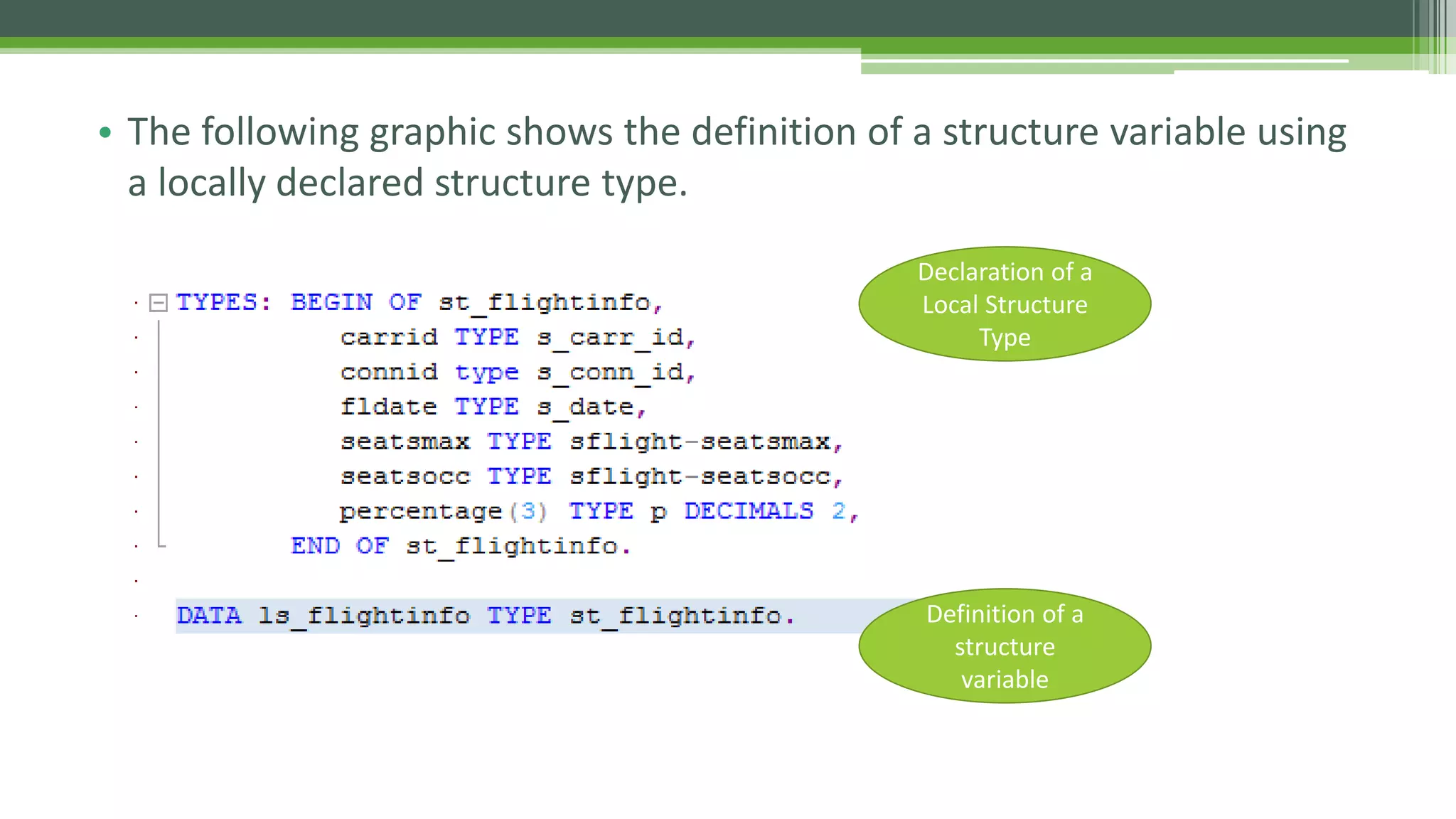Collapse the TYPES code block with the minus box

pos(158,303)
